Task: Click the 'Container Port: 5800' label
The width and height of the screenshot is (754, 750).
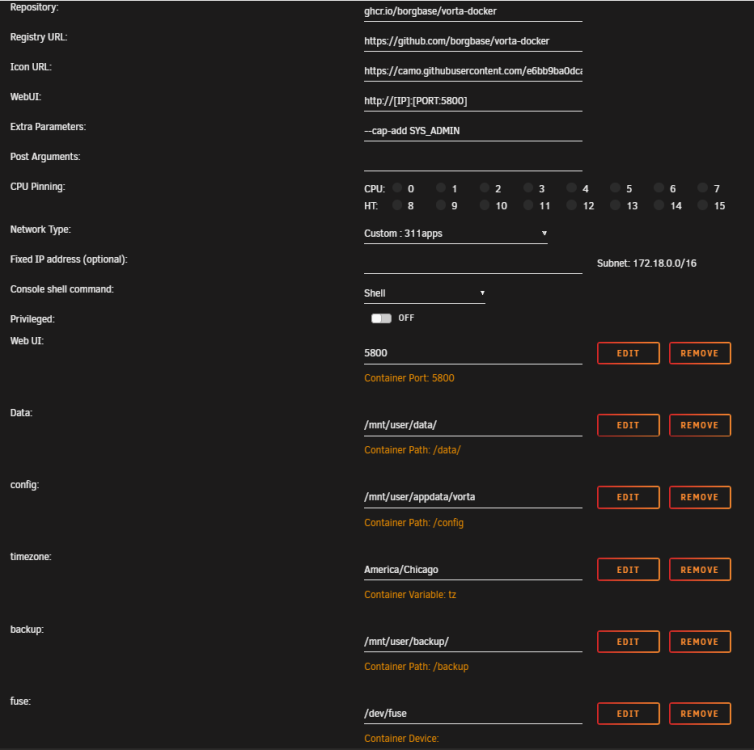Action: pyautogui.click(x=409, y=378)
